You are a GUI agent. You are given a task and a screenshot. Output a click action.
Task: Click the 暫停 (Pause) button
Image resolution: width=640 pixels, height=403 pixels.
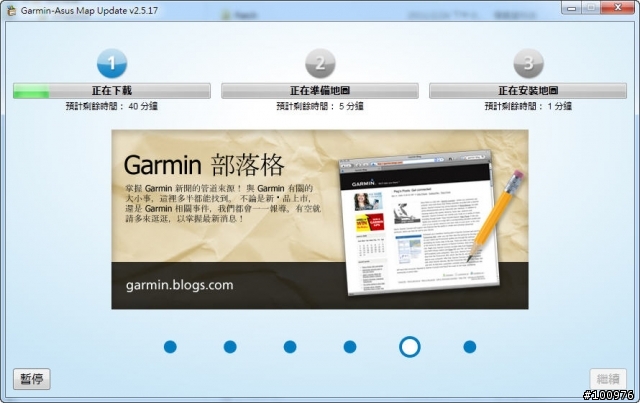(x=32, y=379)
